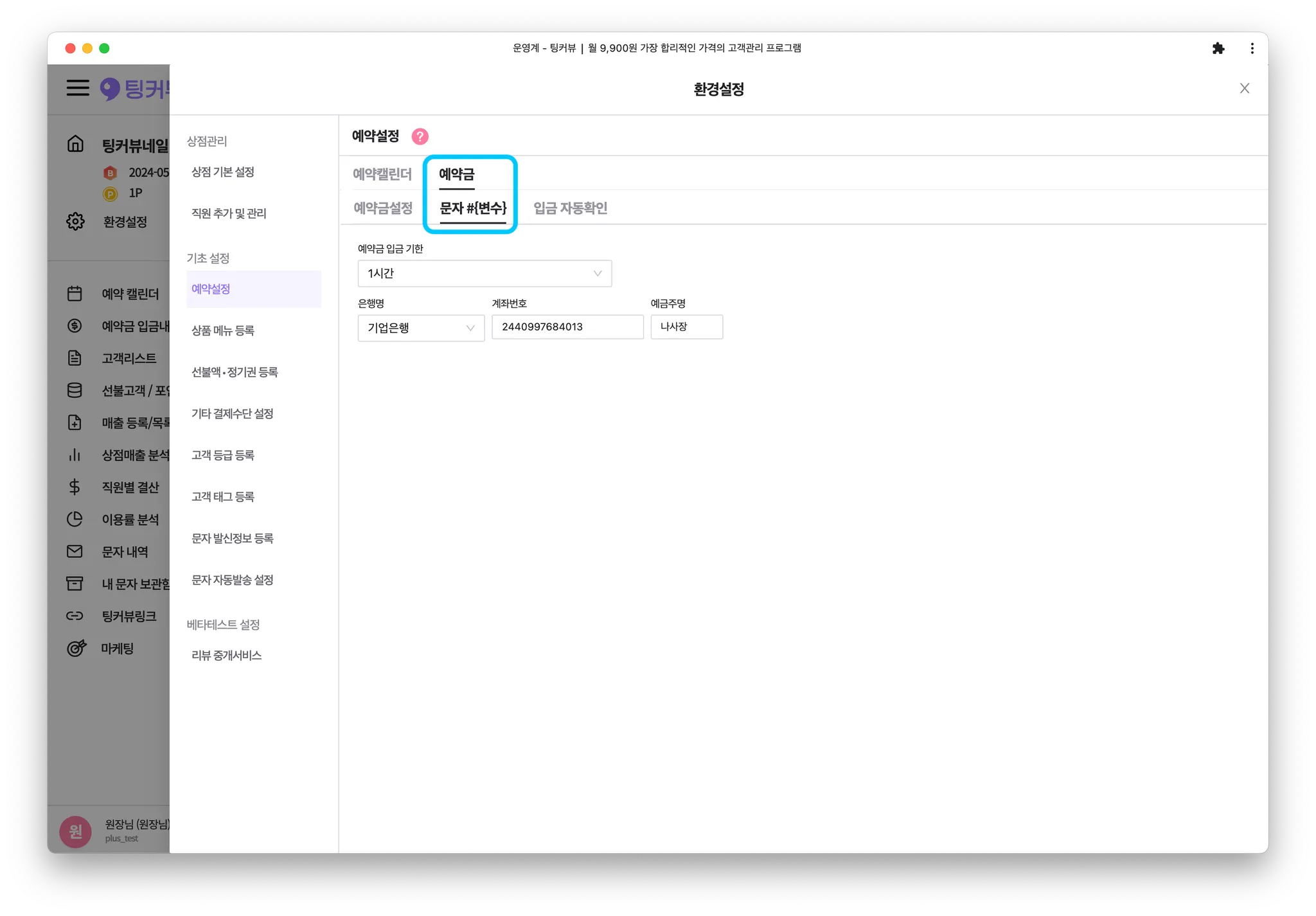Open browser three-dot menu
This screenshot has height=916, width=1316.
click(x=1252, y=48)
